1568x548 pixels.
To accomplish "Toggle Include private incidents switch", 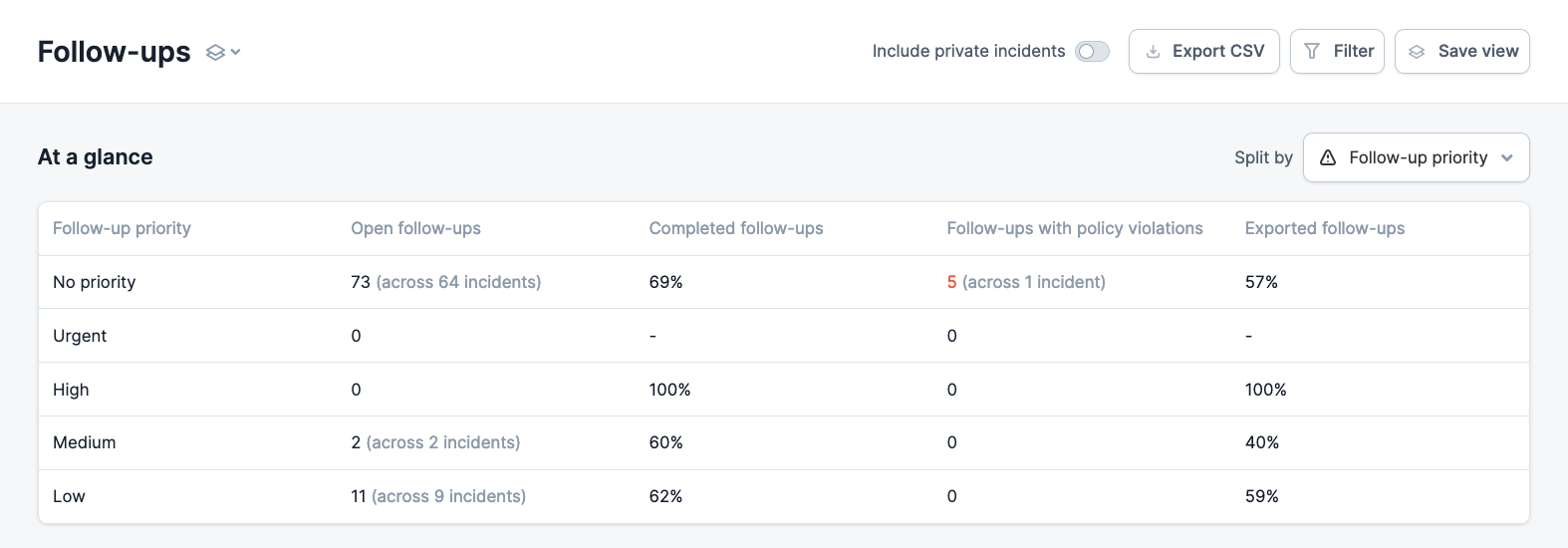I will tap(1092, 52).
